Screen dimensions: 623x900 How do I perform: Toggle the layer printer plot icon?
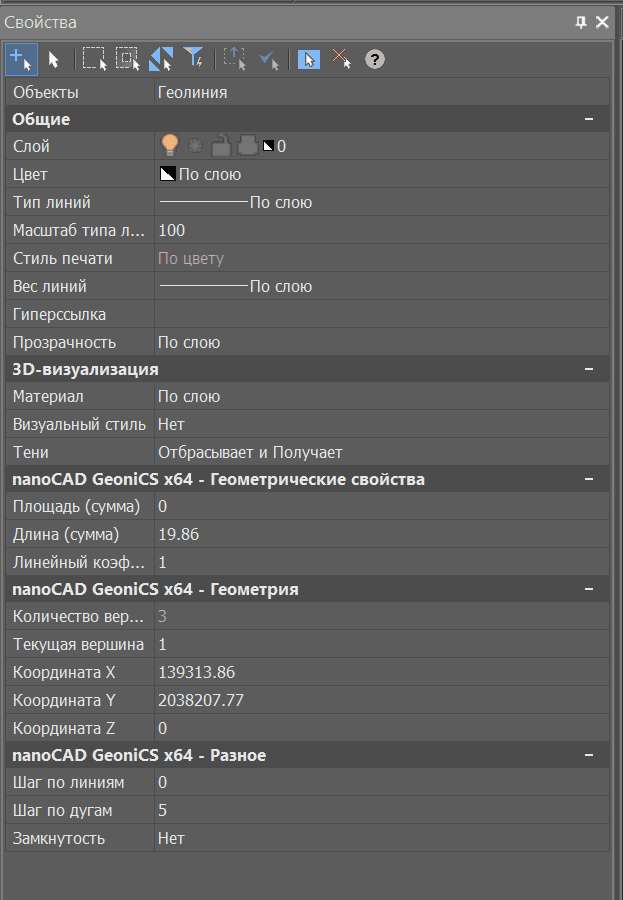[247, 146]
